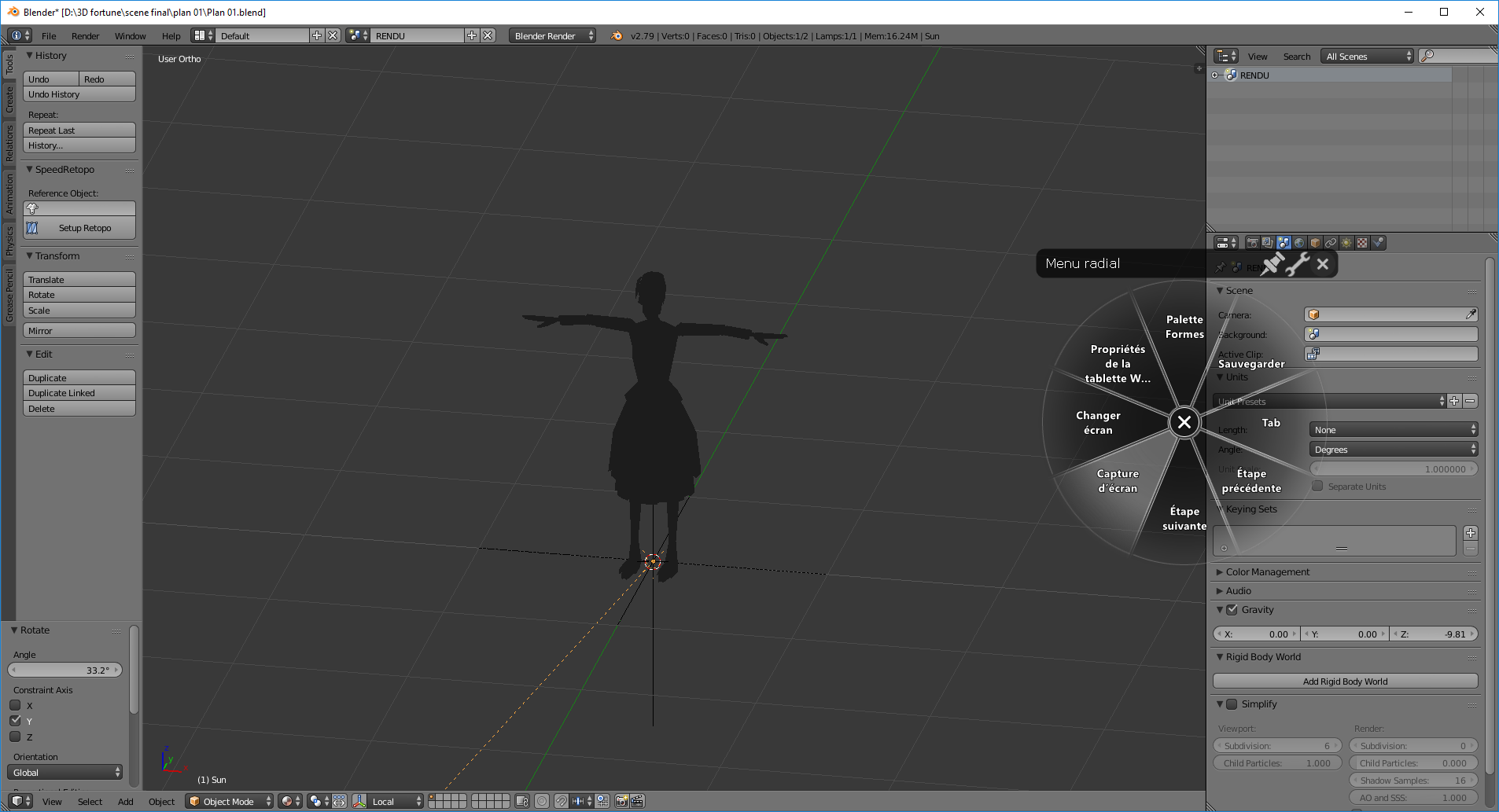The height and width of the screenshot is (812, 1499).
Task: Switch to the Create tab in tool shelf
Action: pos(9,99)
